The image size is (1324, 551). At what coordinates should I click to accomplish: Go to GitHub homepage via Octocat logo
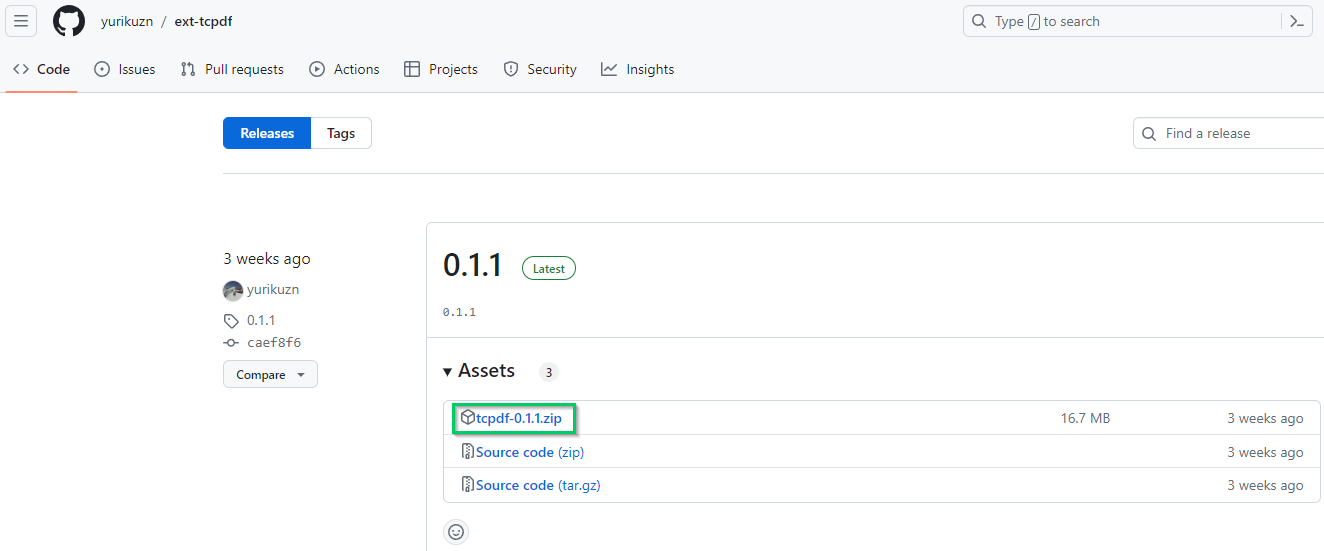pos(69,21)
